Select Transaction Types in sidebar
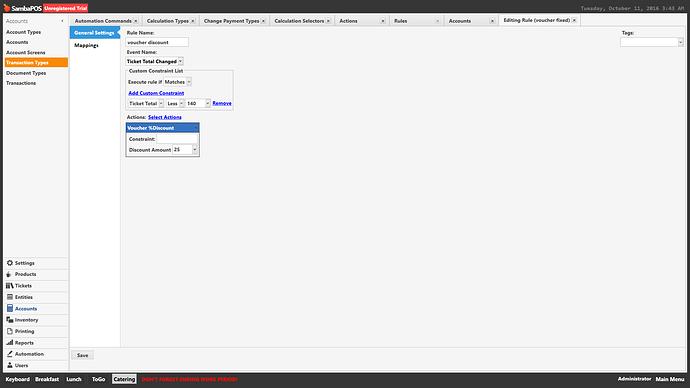690x388 pixels. point(36,62)
